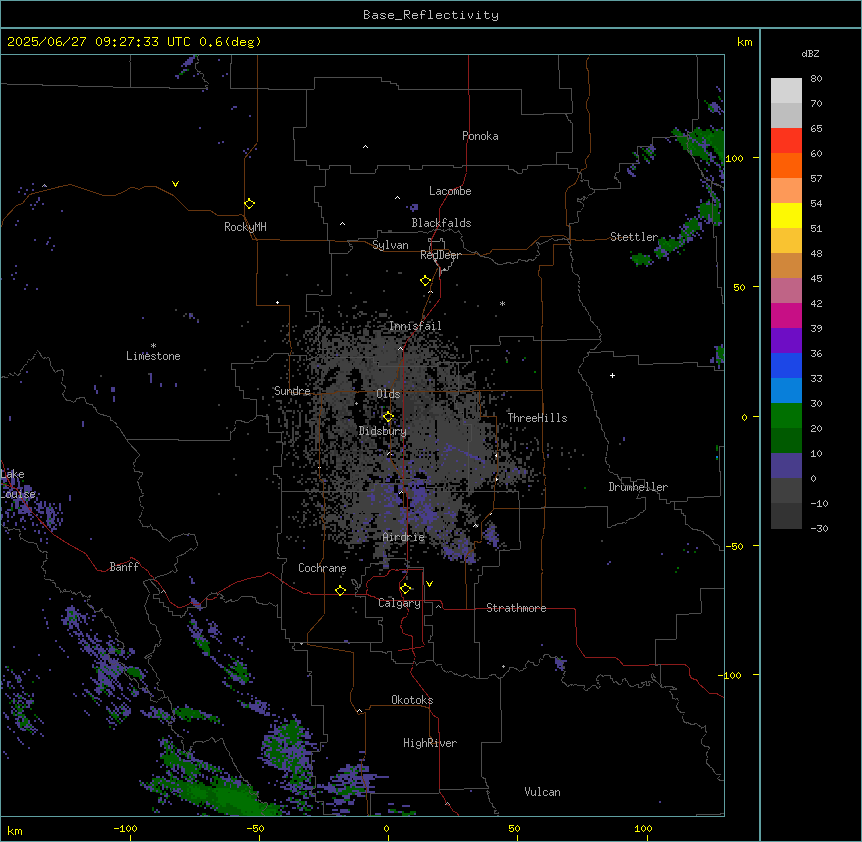Click the Strathmore label
862x842 pixels.
[516, 608]
